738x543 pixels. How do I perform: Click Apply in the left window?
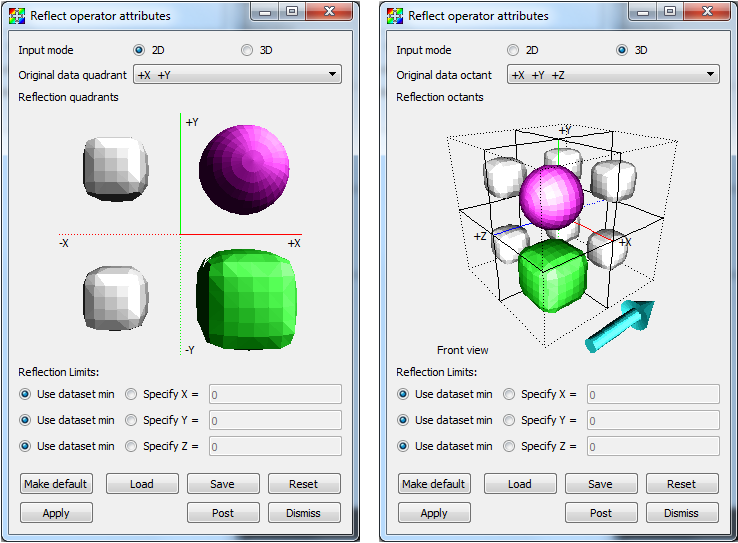coord(56,513)
